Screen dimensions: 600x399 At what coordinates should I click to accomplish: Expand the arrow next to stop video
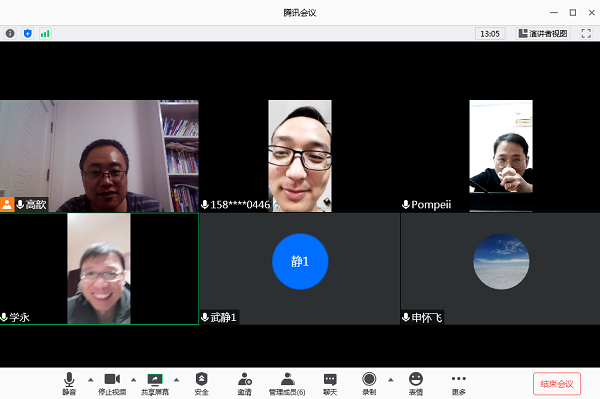coord(134,380)
